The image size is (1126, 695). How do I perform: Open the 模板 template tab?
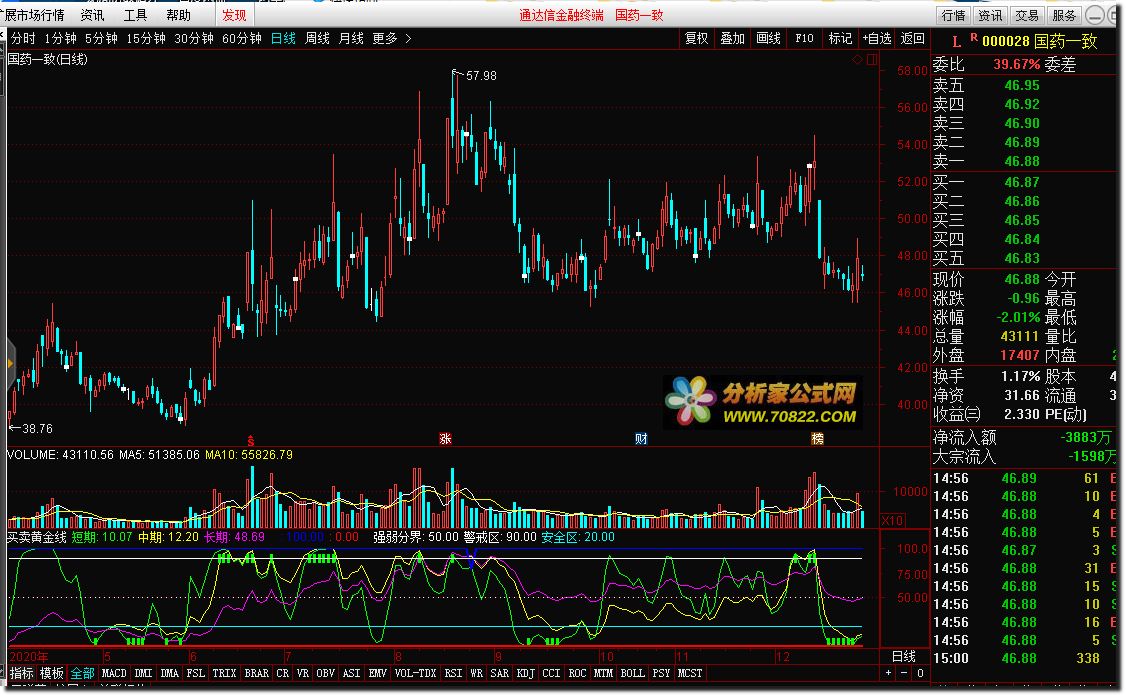click(52, 673)
